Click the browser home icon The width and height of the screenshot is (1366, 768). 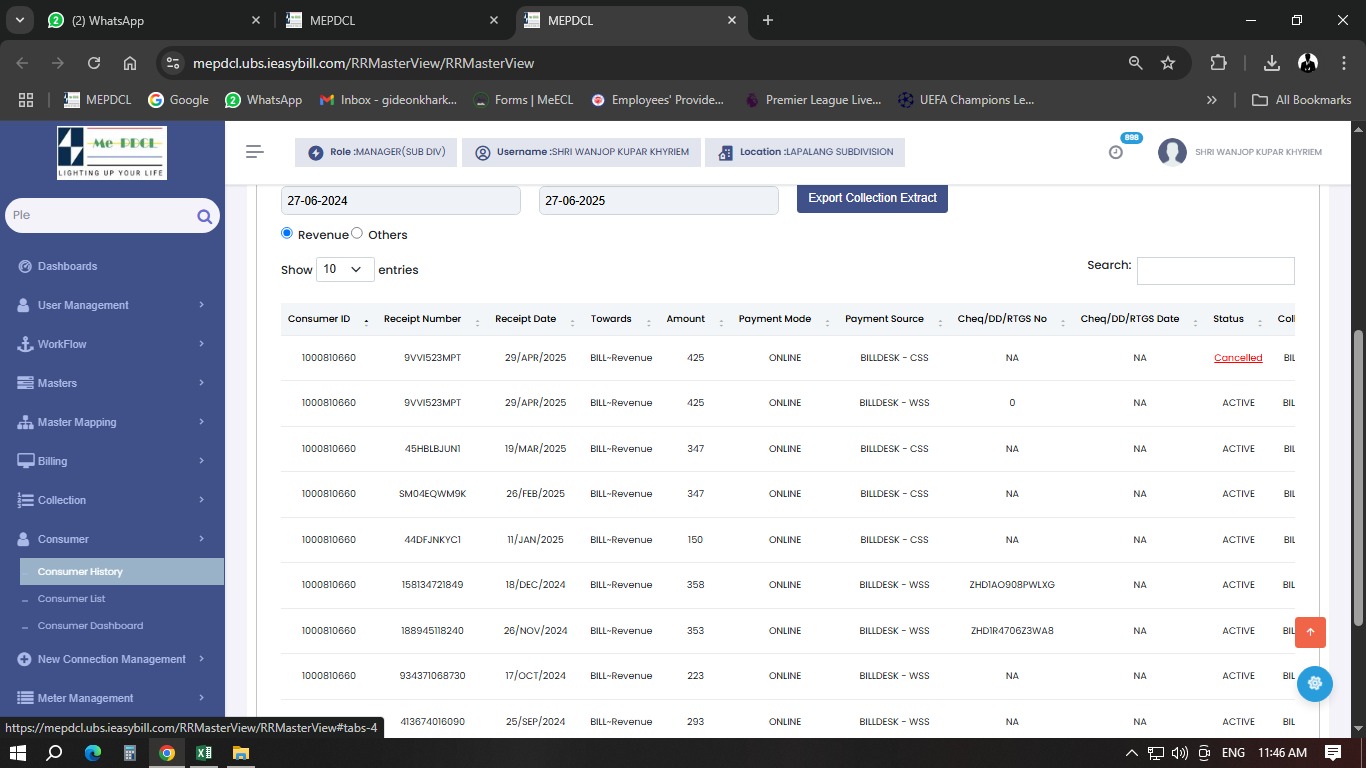[x=130, y=62]
